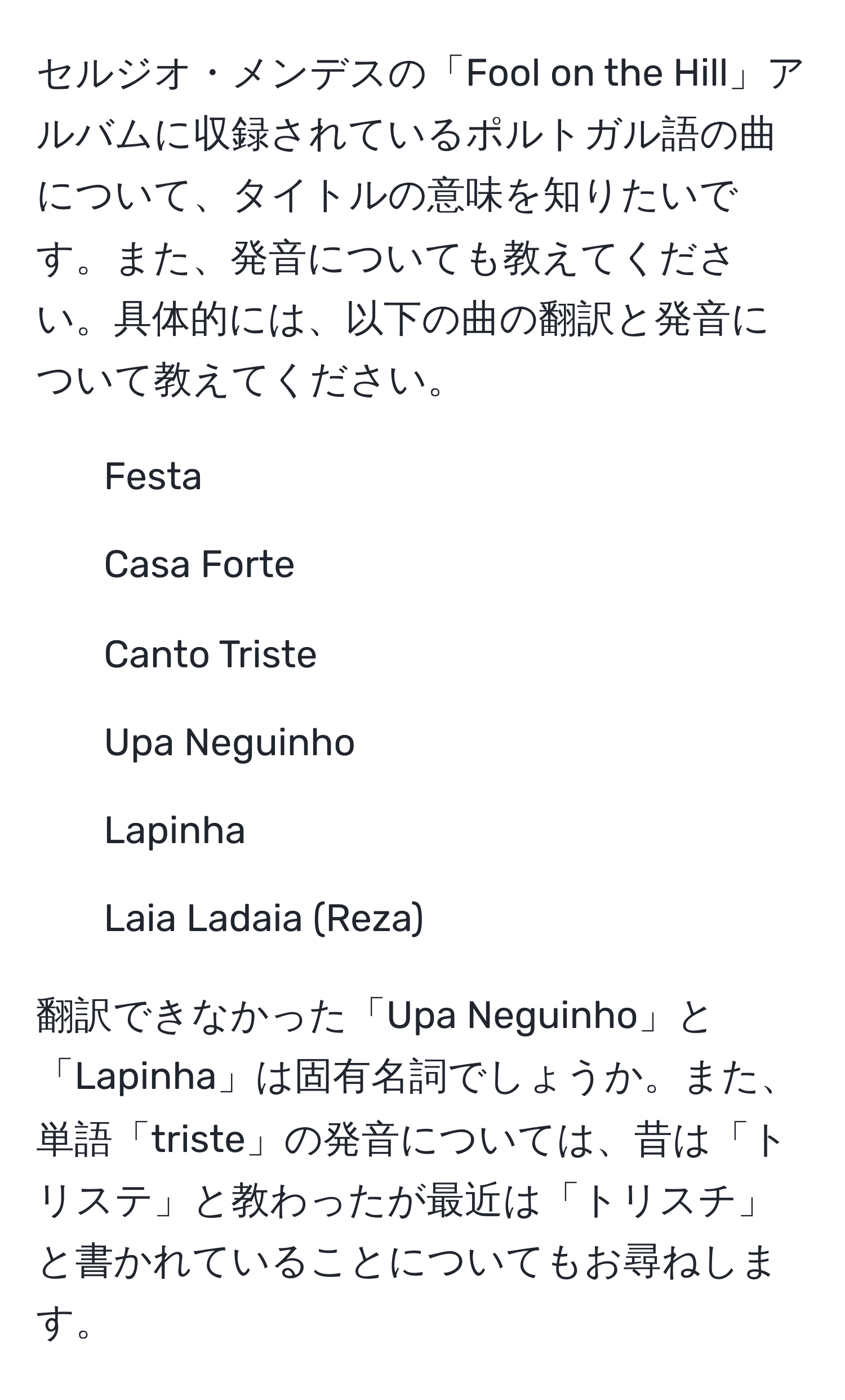Click the word ポルトガル語
The height and width of the screenshot is (1400, 845).
tap(580, 135)
